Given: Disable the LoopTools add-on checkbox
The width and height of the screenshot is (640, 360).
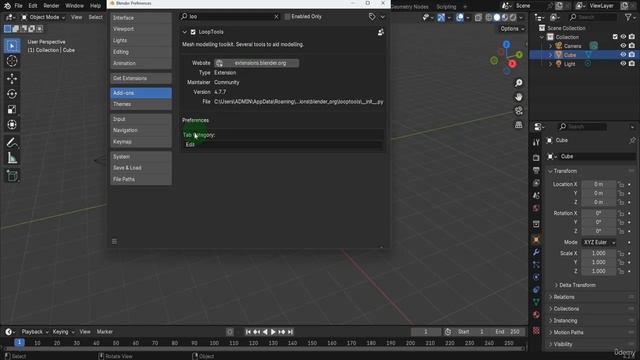Looking at the screenshot, I should coord(193,32).
